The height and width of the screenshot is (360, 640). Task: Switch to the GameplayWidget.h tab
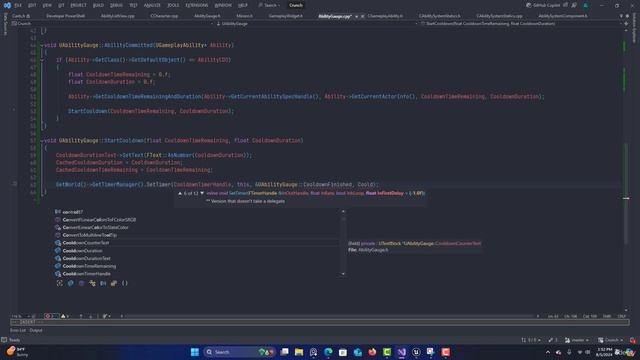(286, 16)
